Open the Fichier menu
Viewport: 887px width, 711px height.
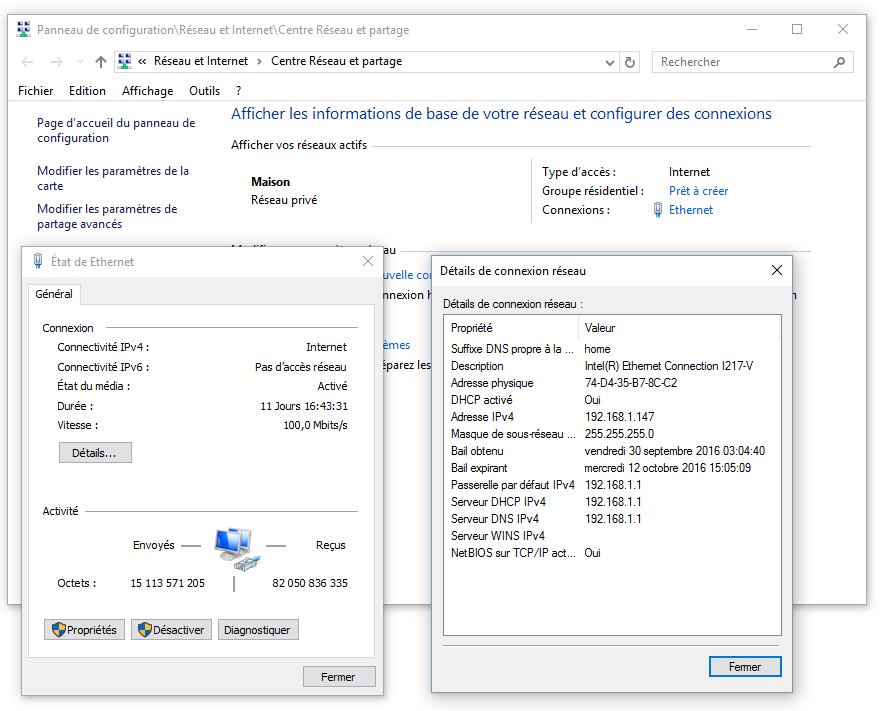pos(36,91)
